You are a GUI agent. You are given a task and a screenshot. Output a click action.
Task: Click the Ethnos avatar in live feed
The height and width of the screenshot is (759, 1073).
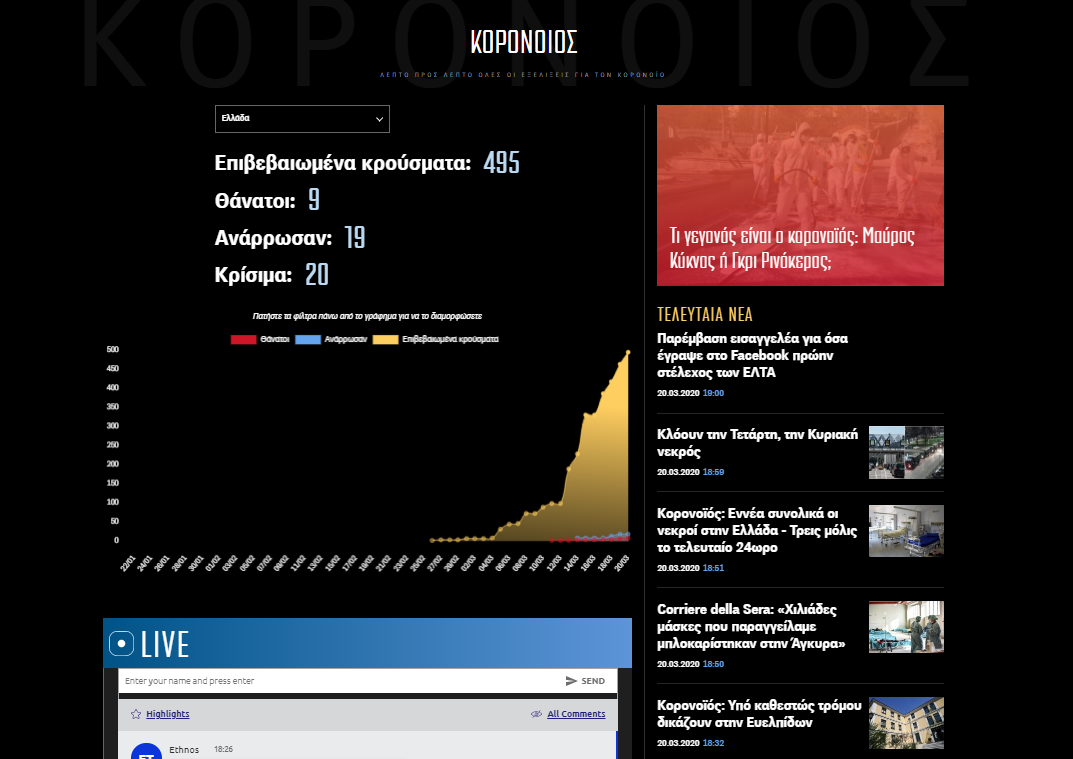[147, 752]
